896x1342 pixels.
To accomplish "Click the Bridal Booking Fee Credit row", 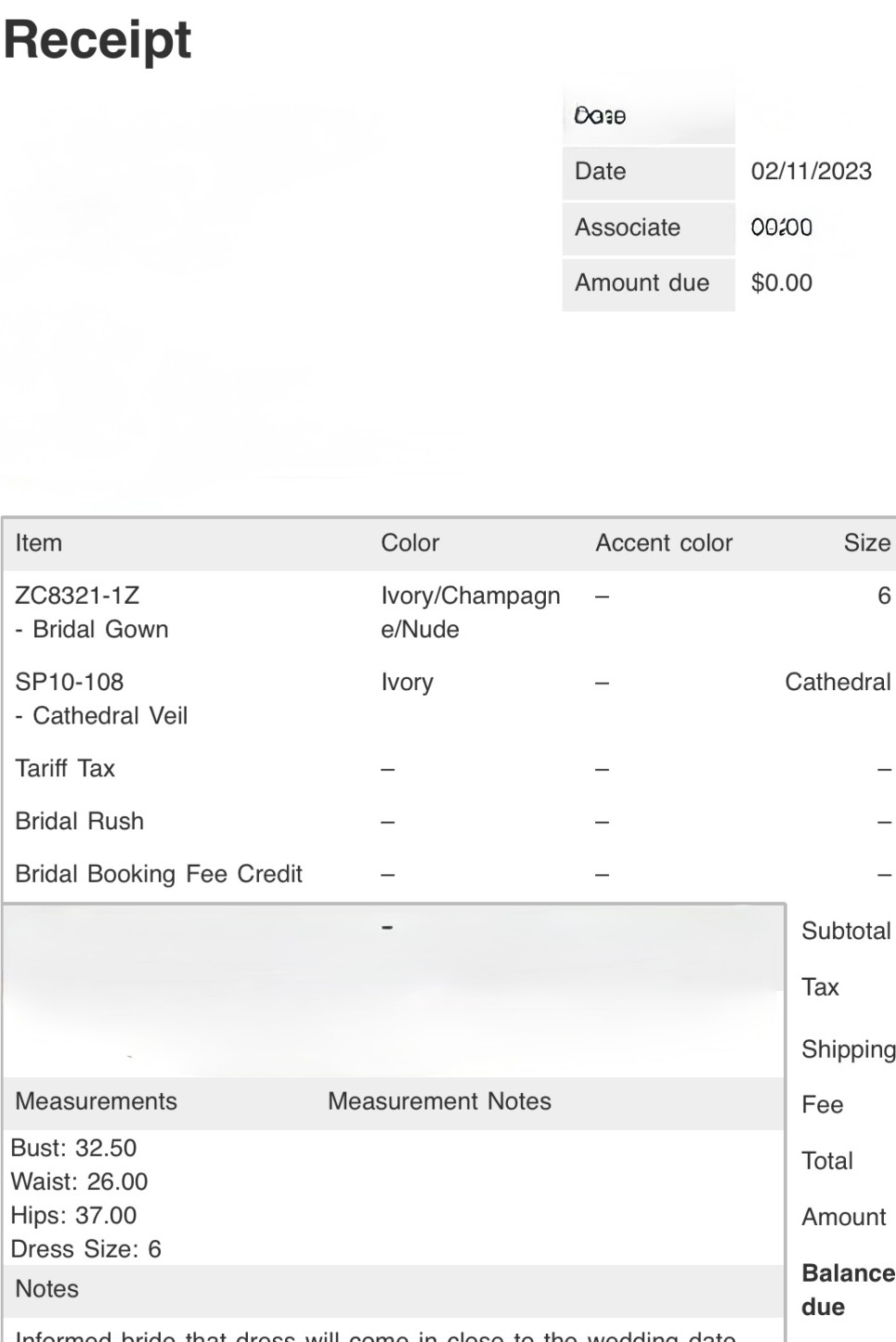I will pos(449,875).
